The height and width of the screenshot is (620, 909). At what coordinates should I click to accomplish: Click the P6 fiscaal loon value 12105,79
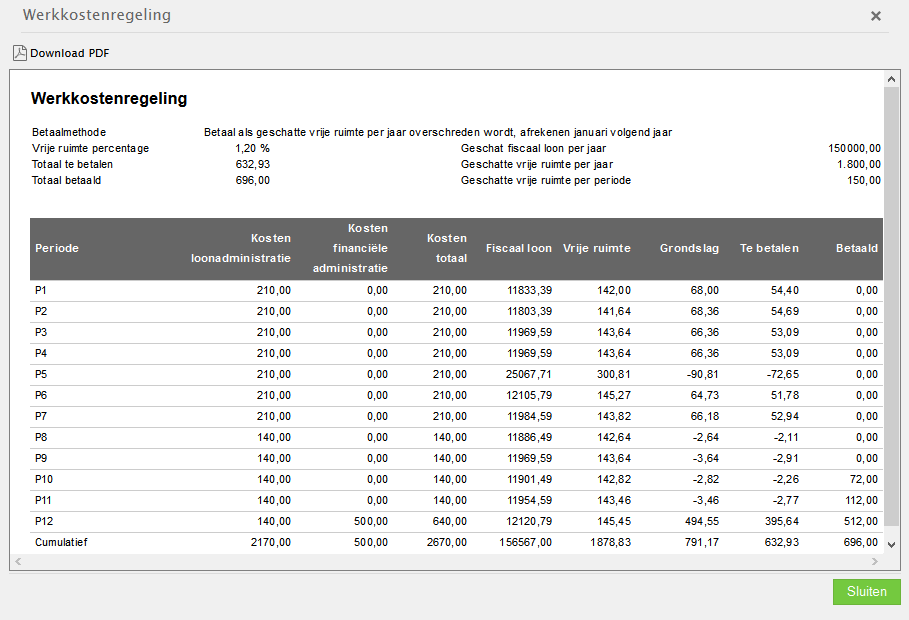[530, 395]
